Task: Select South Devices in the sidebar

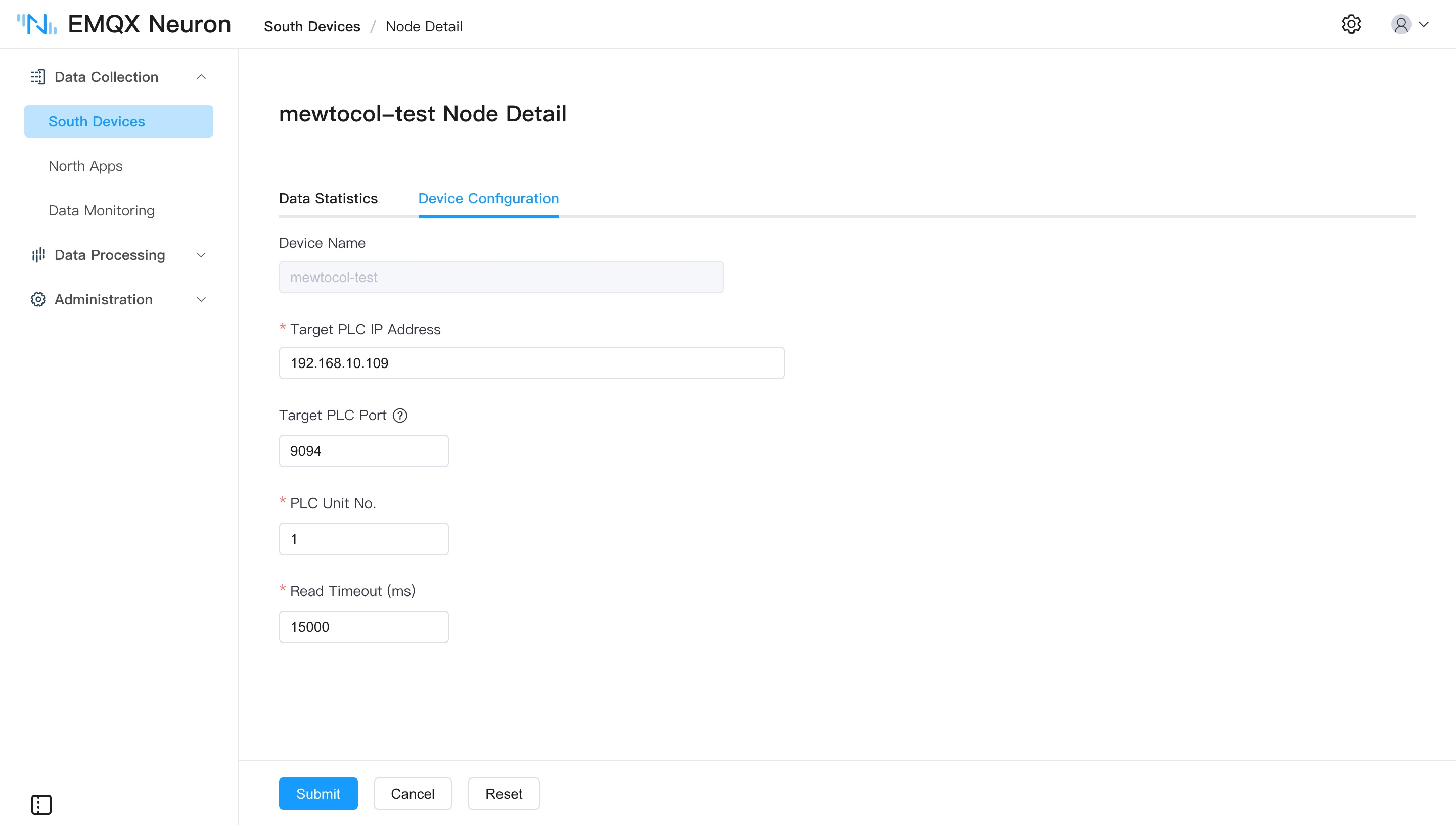Action: click(x=118, y=121)
